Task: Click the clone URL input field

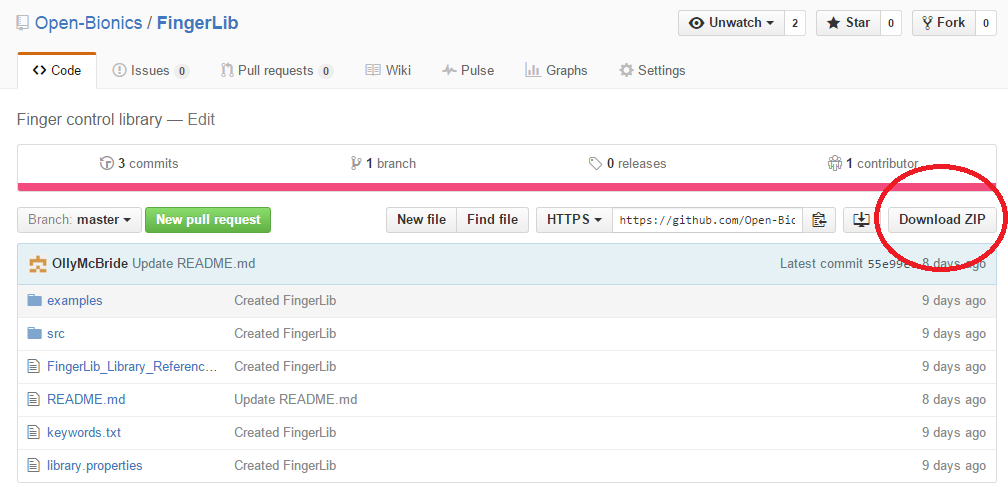Action: (x=707, y=220)
